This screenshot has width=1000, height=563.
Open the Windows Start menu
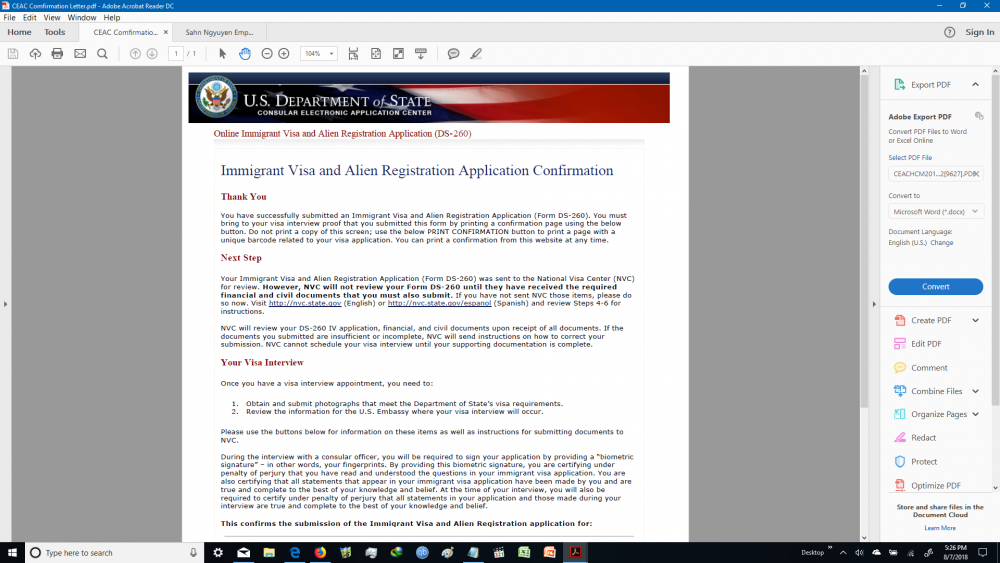pos(12,553)
